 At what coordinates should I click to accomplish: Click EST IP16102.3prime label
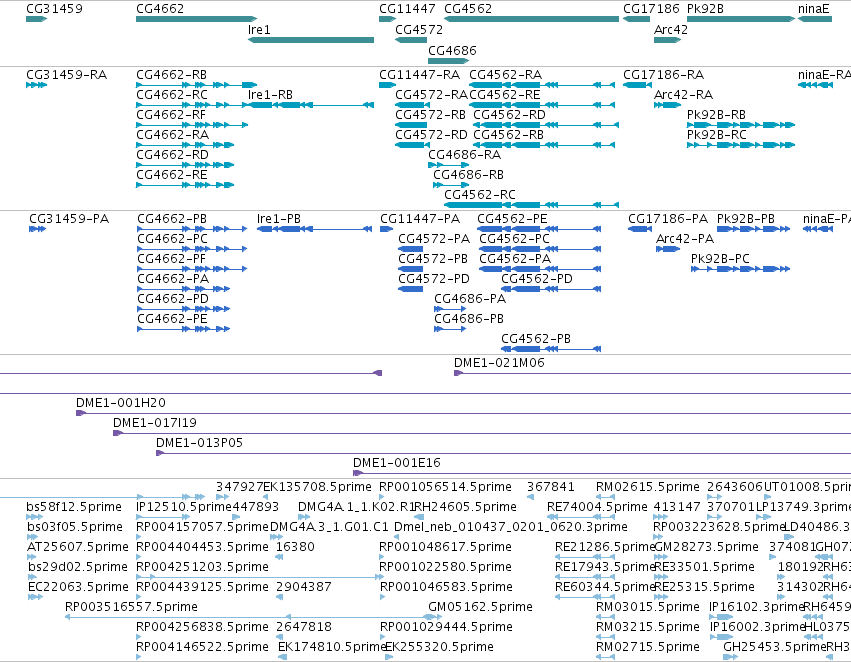click(756, 607)
